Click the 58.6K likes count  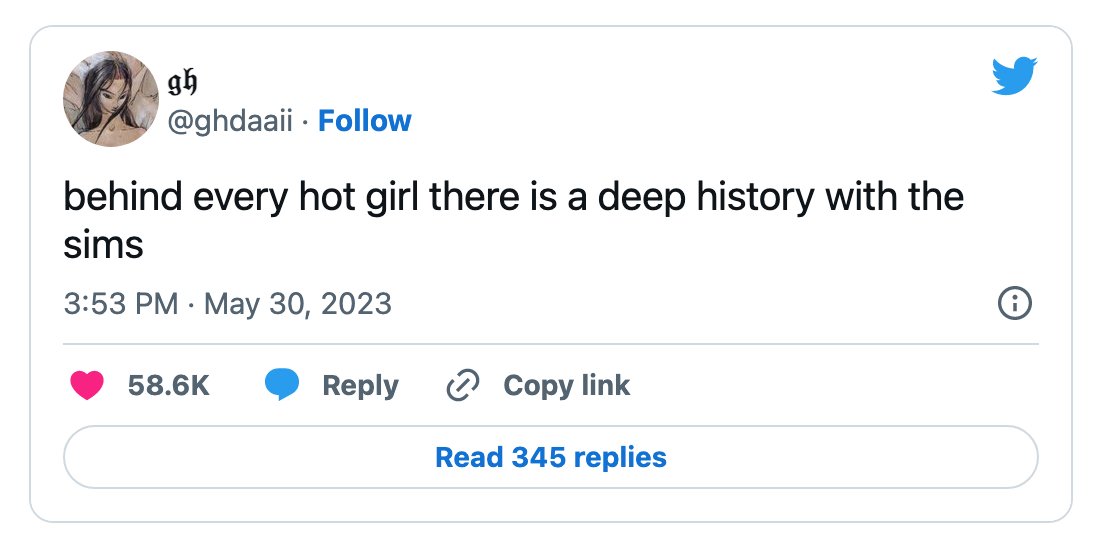(168, 386)
